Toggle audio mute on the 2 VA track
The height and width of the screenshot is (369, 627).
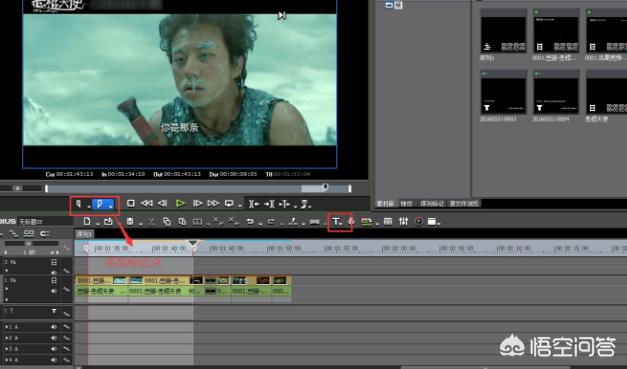click(x=54, y=273)
